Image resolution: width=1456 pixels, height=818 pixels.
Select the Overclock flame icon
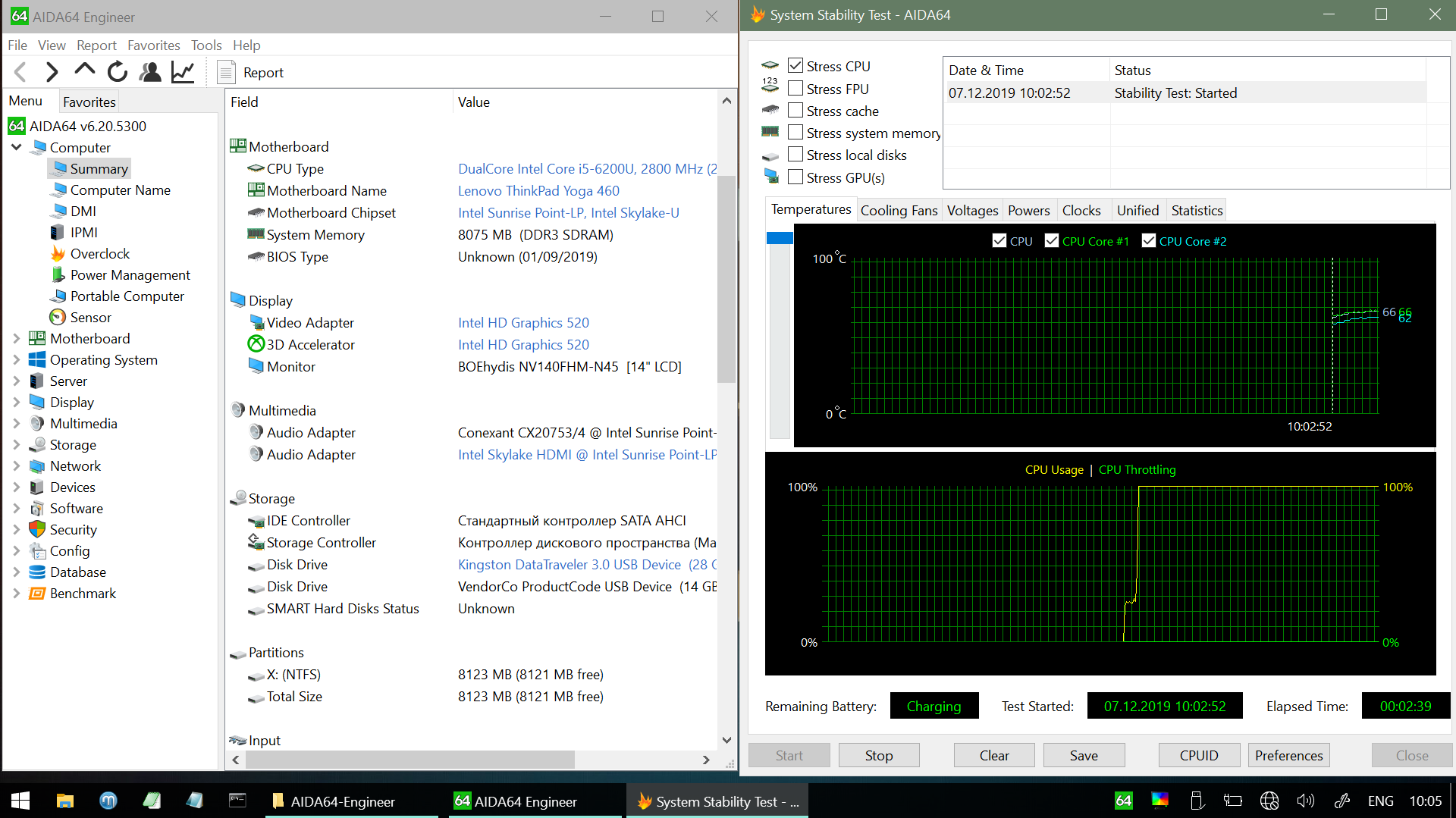pos(58,253)
